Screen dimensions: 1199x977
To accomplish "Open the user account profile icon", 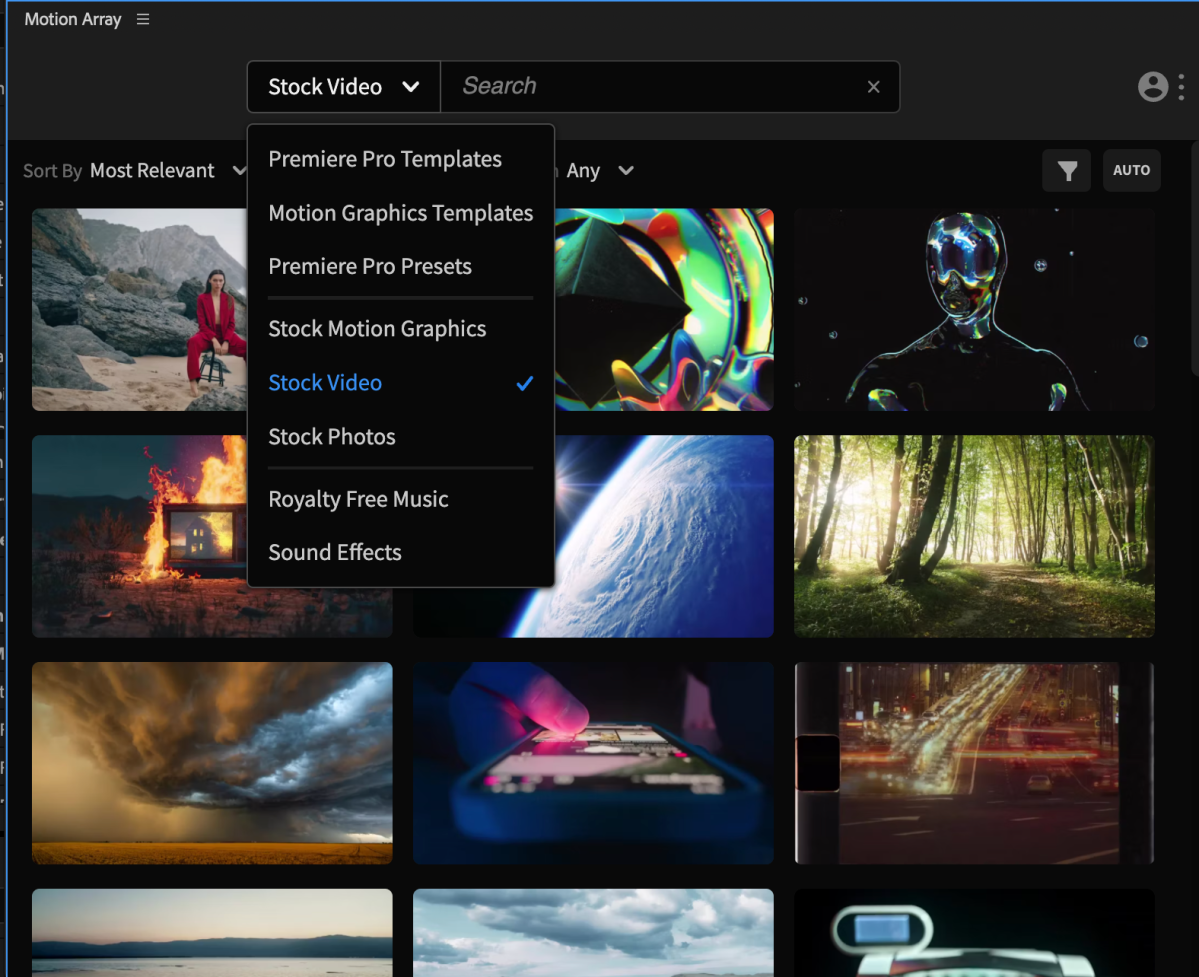I will 1152,87.
